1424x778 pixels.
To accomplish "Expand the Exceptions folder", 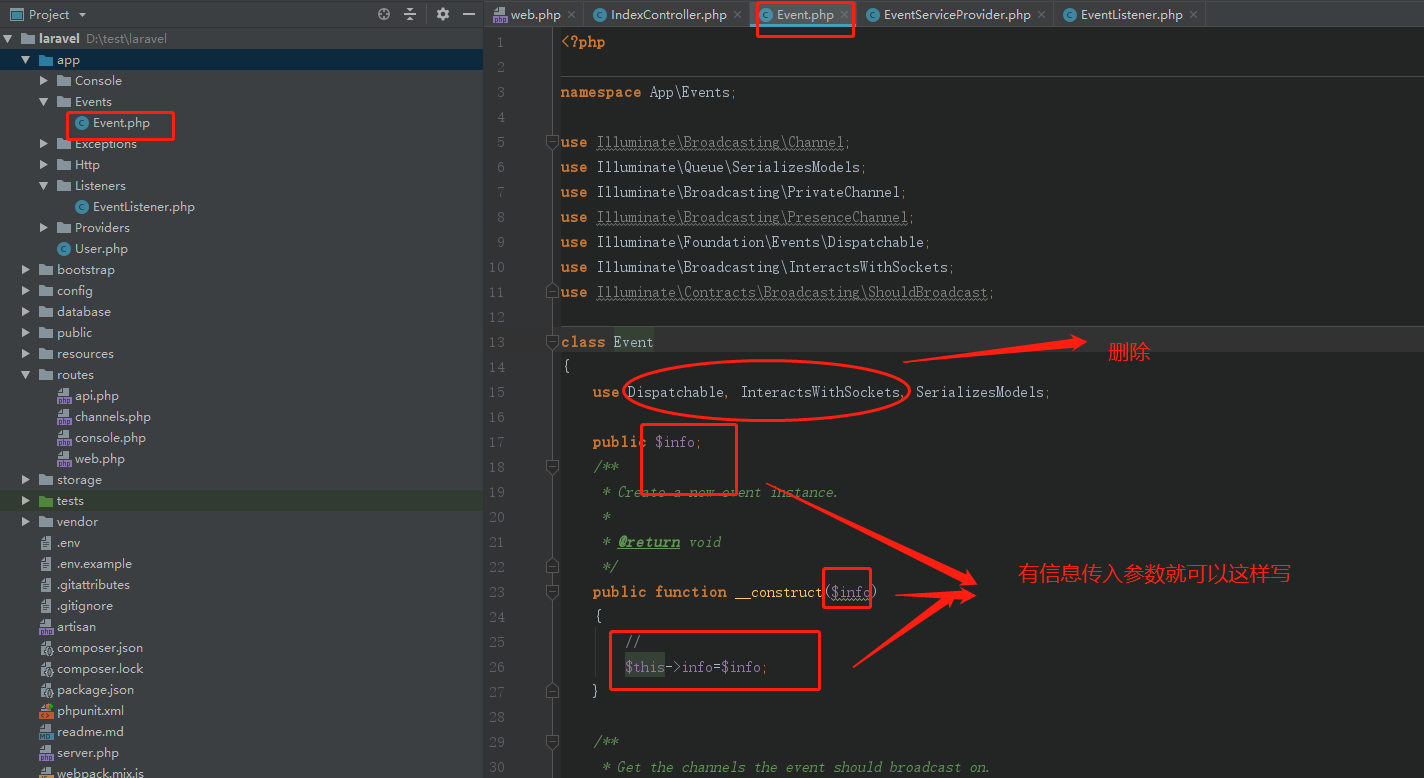I will (44, 144).
